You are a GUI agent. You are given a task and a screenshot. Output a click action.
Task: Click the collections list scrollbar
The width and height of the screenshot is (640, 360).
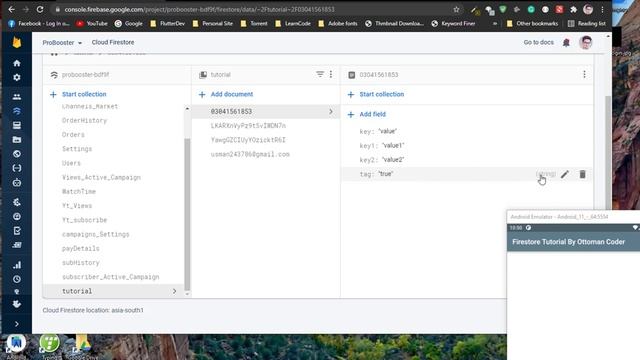pos(187,214)
